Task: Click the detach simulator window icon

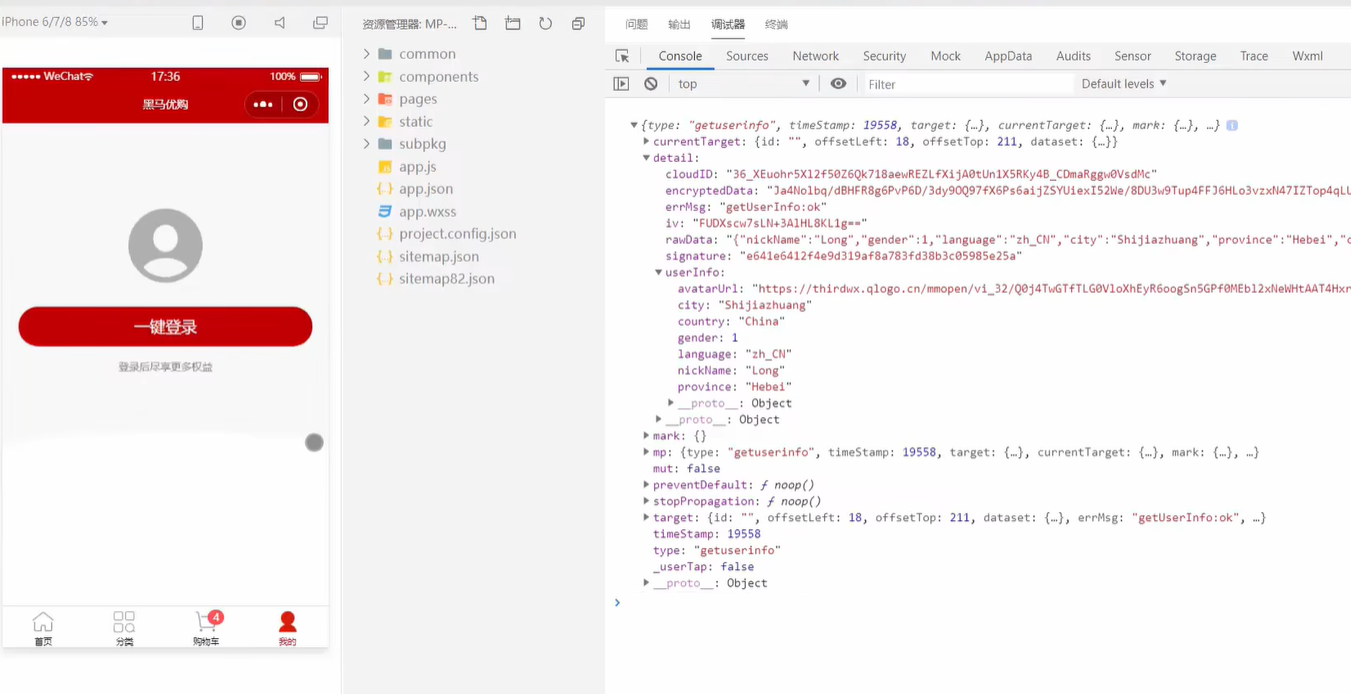Action: (320, 23)
